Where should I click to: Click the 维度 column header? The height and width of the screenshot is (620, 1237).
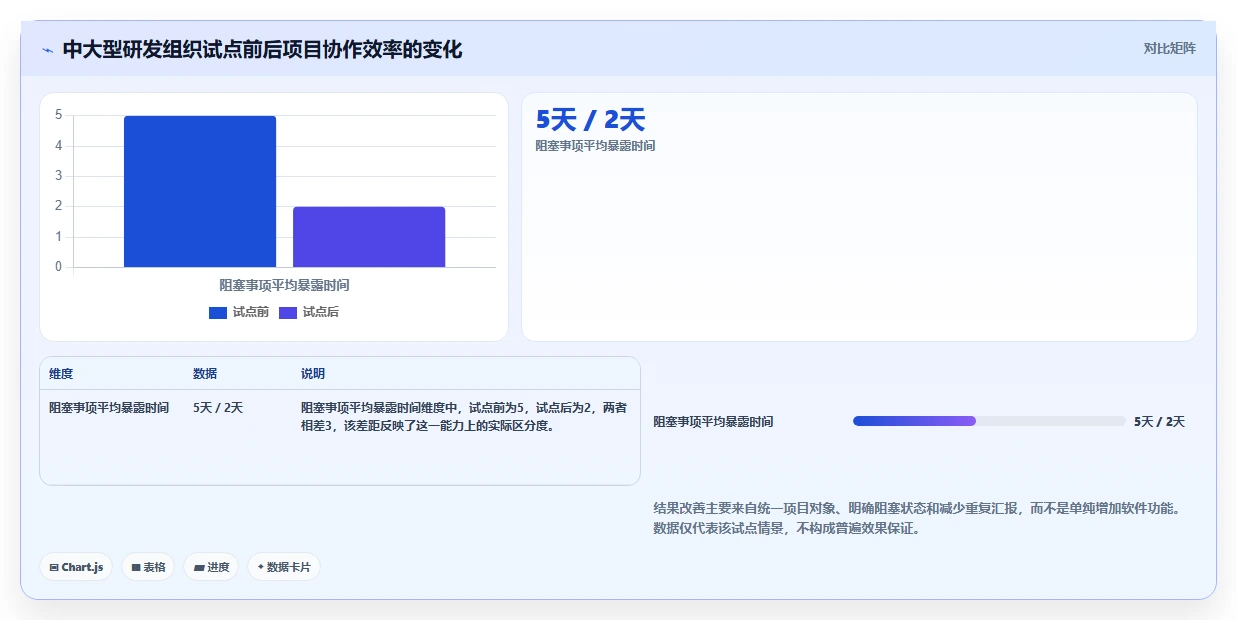click(61, 374)
